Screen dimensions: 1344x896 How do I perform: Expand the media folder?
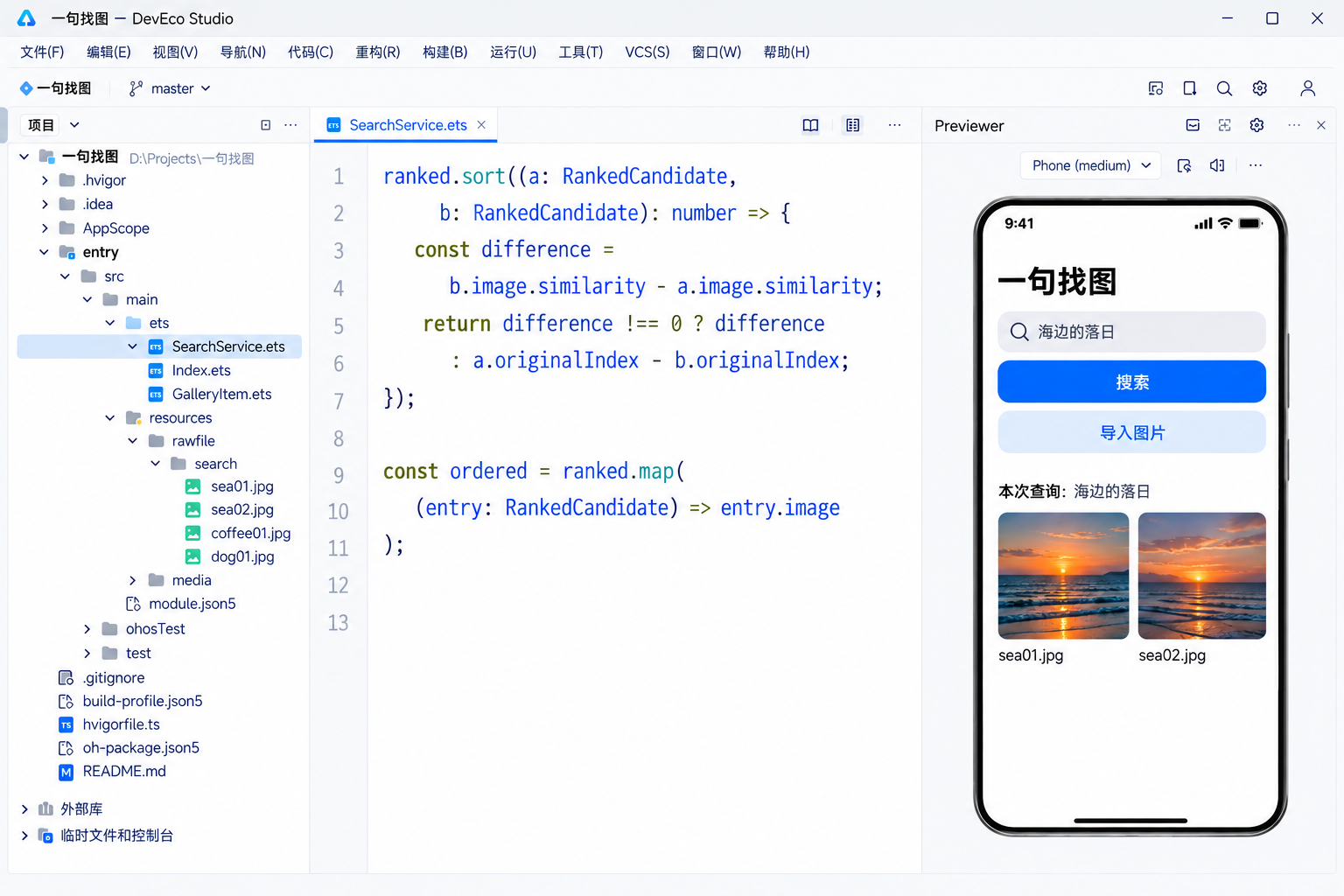click(132, 580)
